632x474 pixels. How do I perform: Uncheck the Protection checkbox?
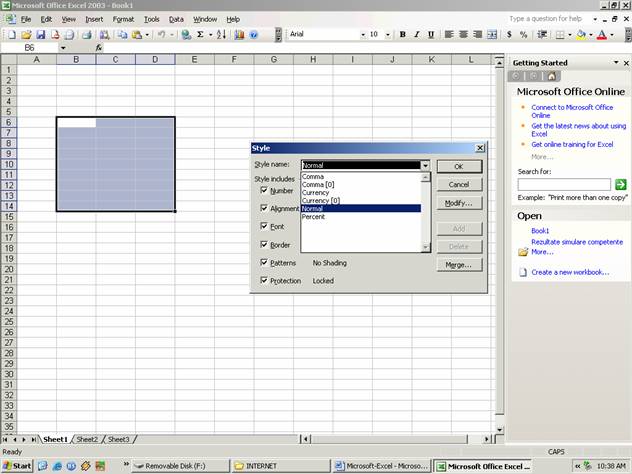[264, 280]
